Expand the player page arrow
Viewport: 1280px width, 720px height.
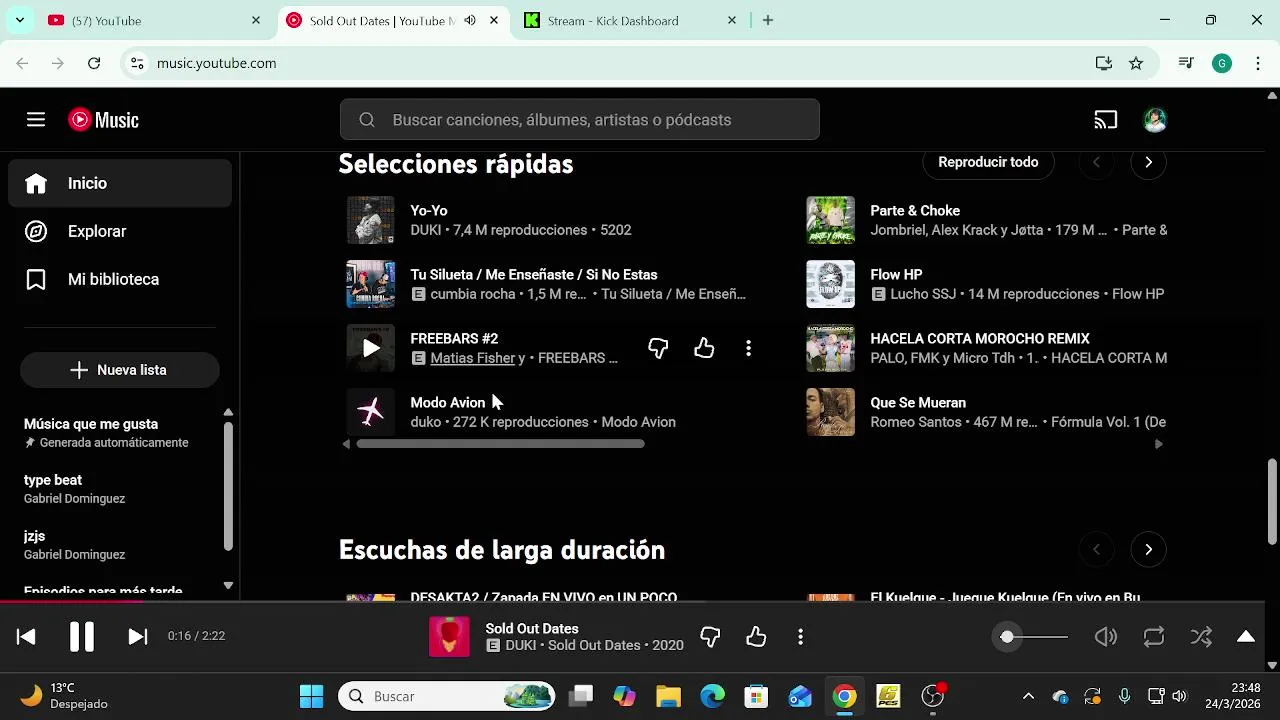(1246, 636)
